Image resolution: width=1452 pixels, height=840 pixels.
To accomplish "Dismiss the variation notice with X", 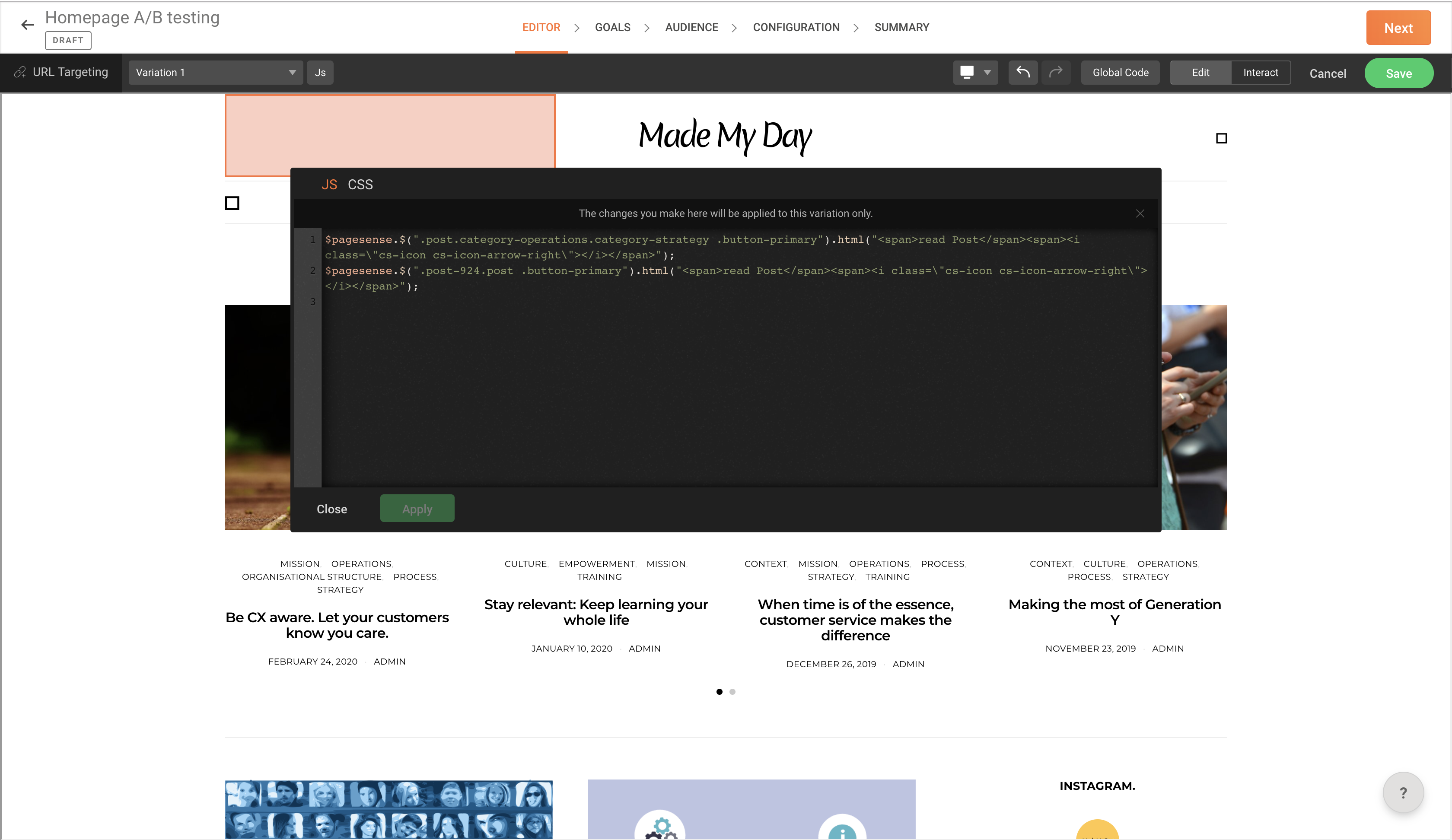I will pyautogui.click(x=1140, y=214).
